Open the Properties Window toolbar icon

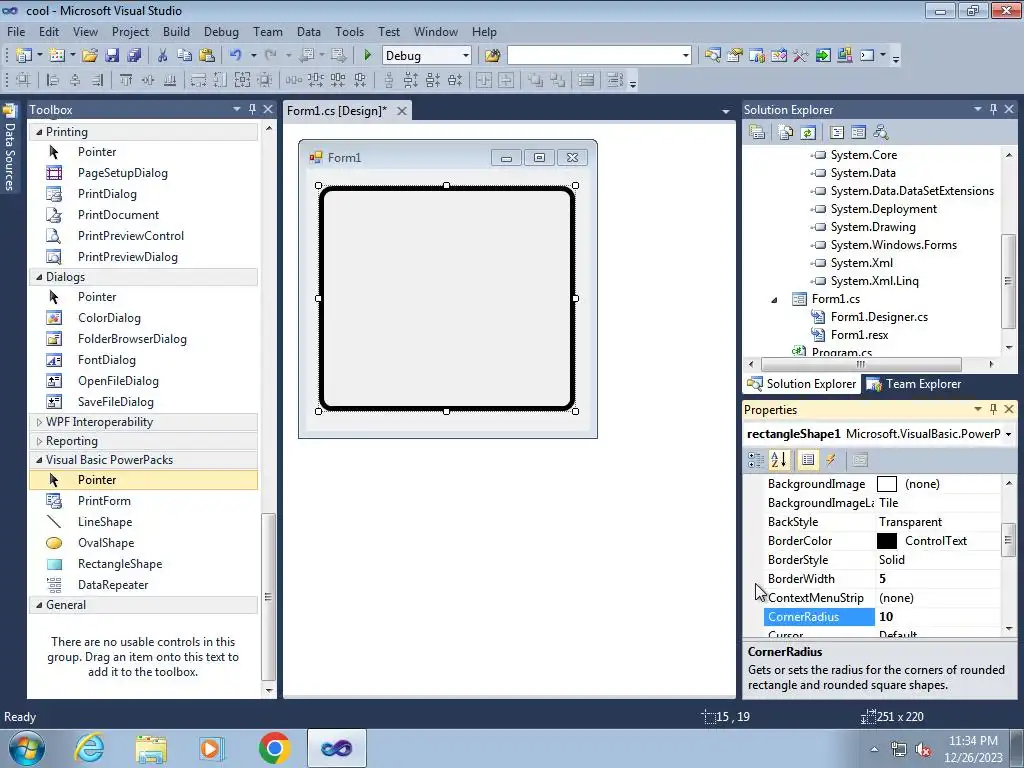click(x=735, y=56)
